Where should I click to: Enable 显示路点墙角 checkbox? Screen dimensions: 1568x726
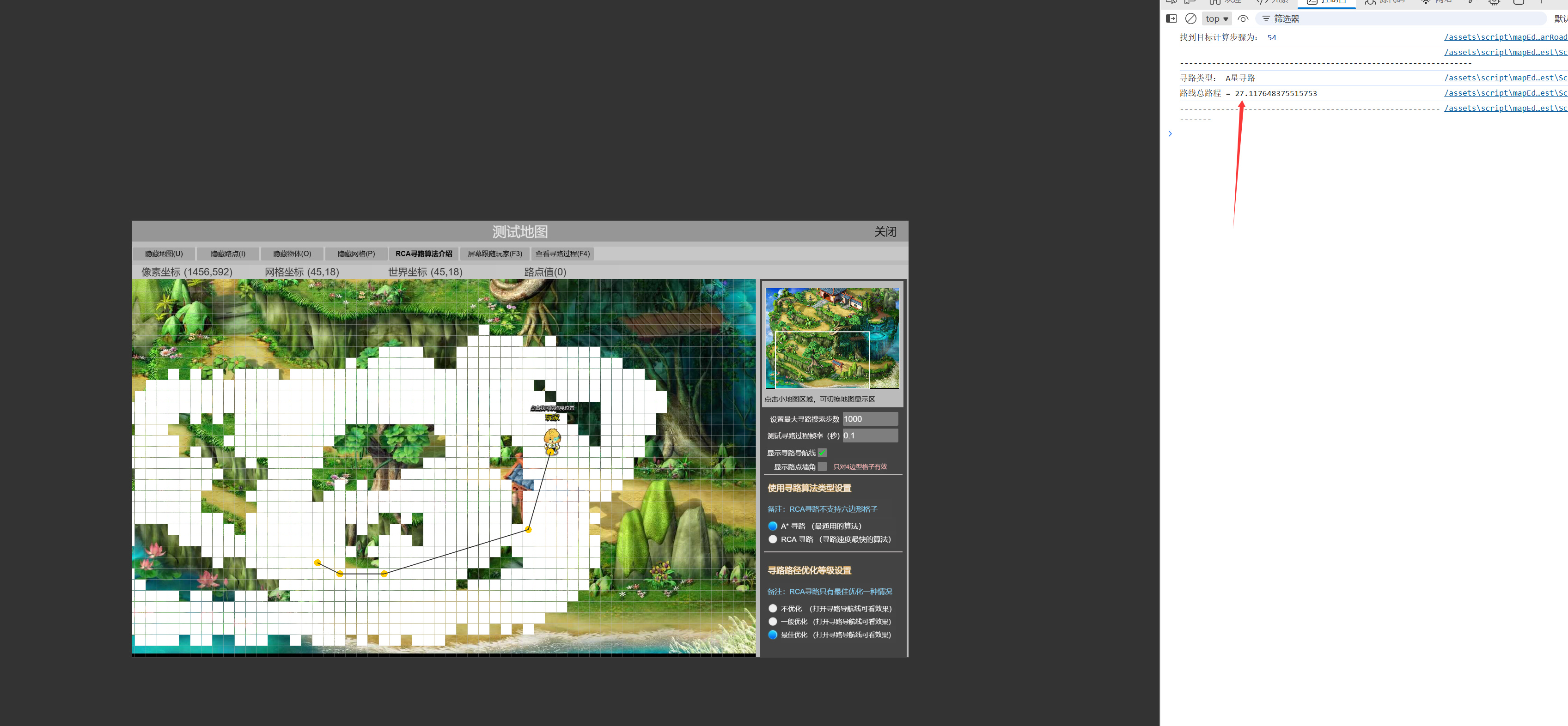[x=822, y=467]
